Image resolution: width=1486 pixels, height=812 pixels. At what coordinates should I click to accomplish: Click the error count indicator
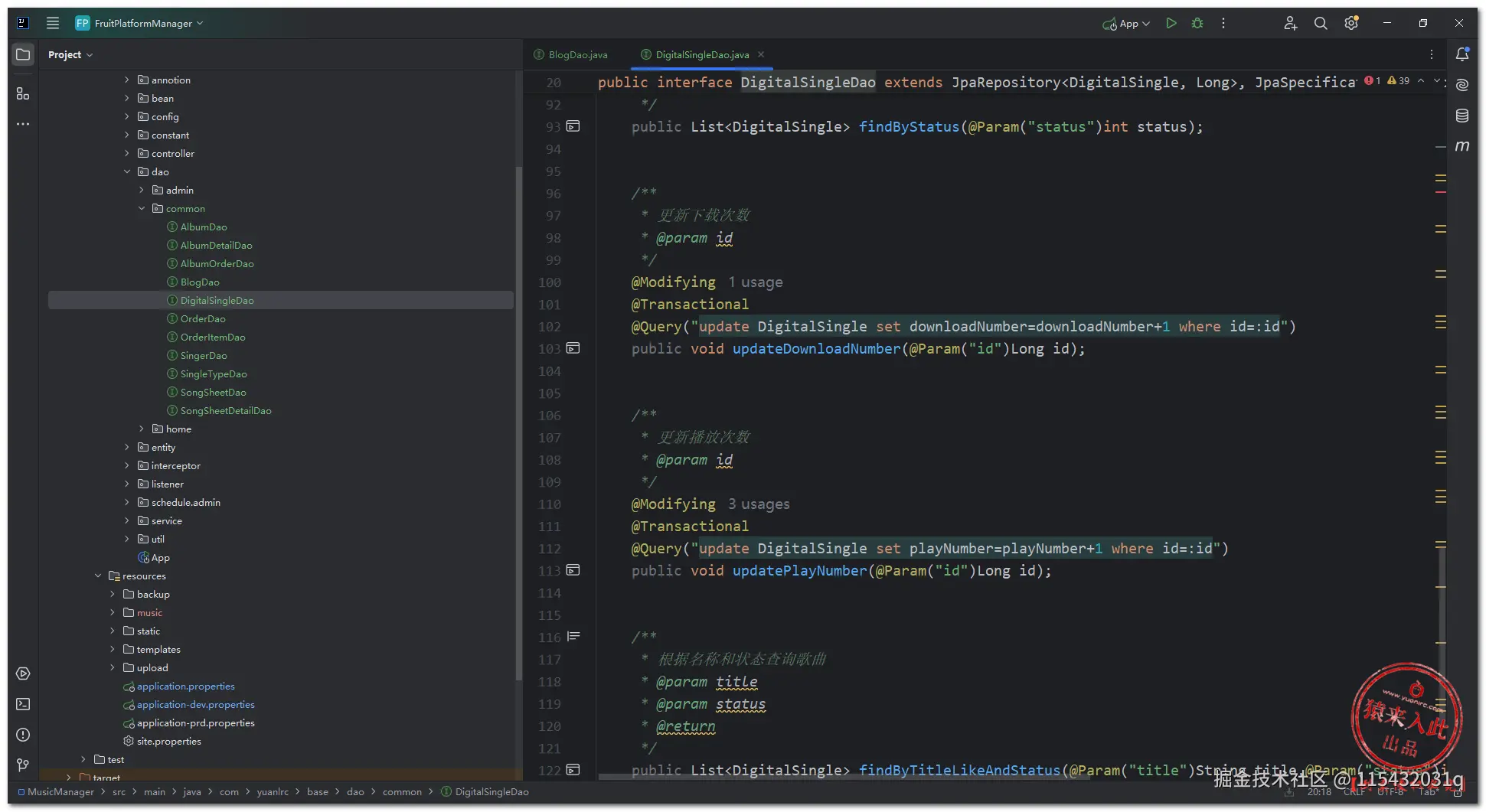coord(1373,80)
